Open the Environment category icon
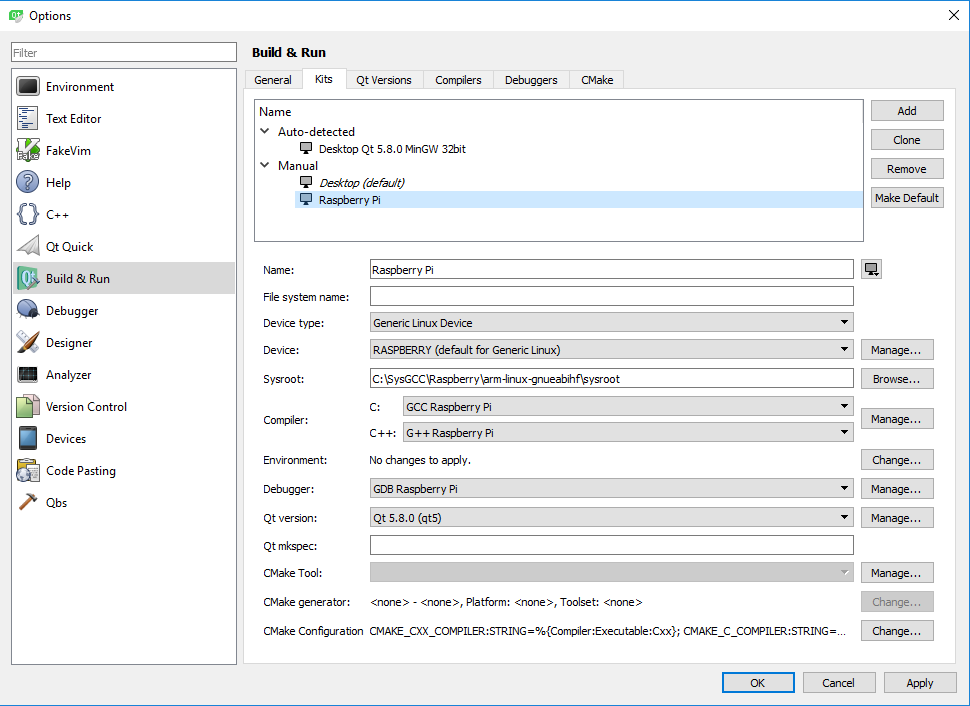 pos(28,87)
